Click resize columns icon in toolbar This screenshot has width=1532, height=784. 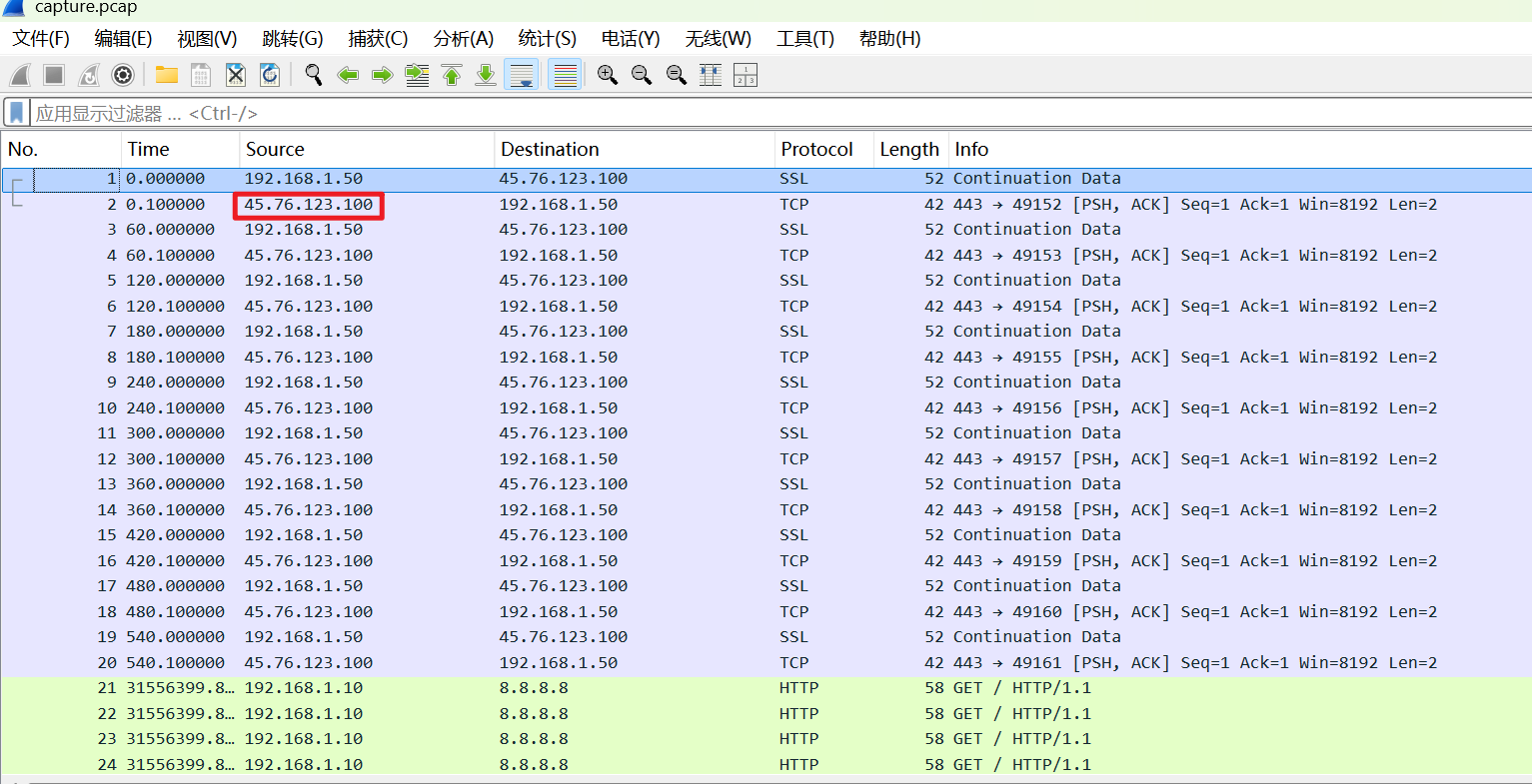coord(711,75)
